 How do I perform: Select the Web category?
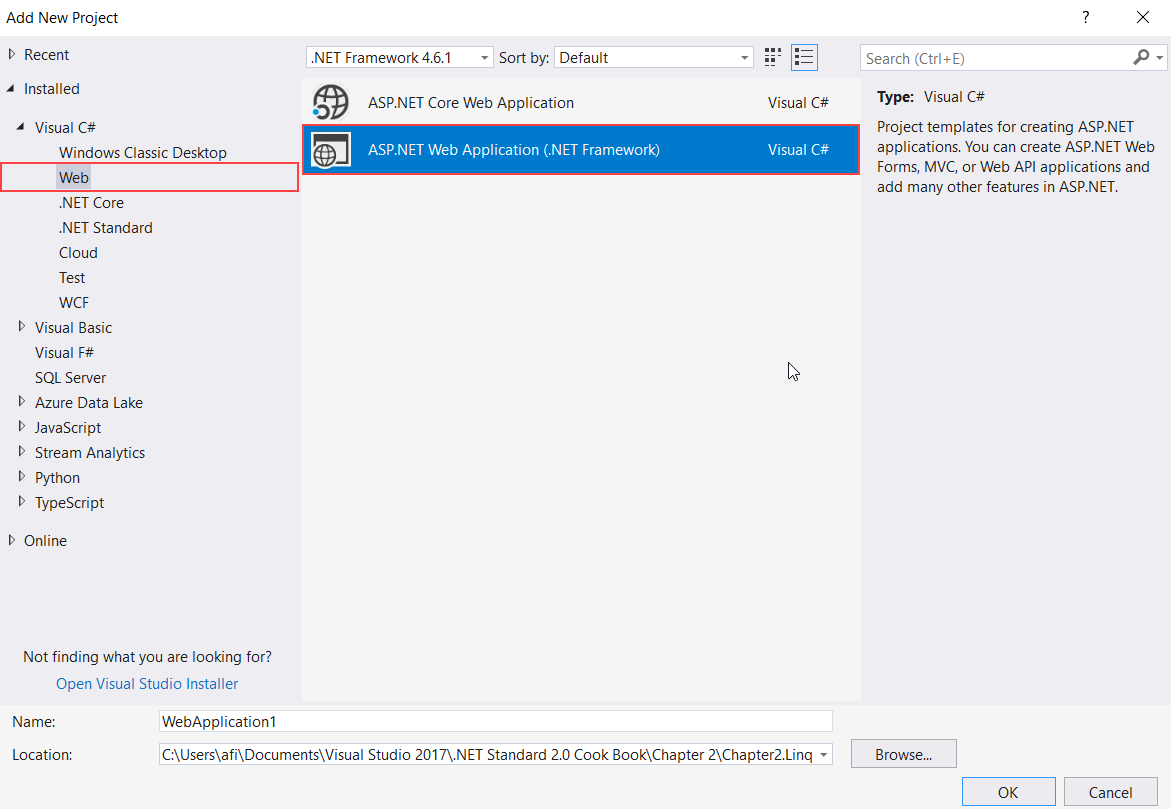point(74,178)
